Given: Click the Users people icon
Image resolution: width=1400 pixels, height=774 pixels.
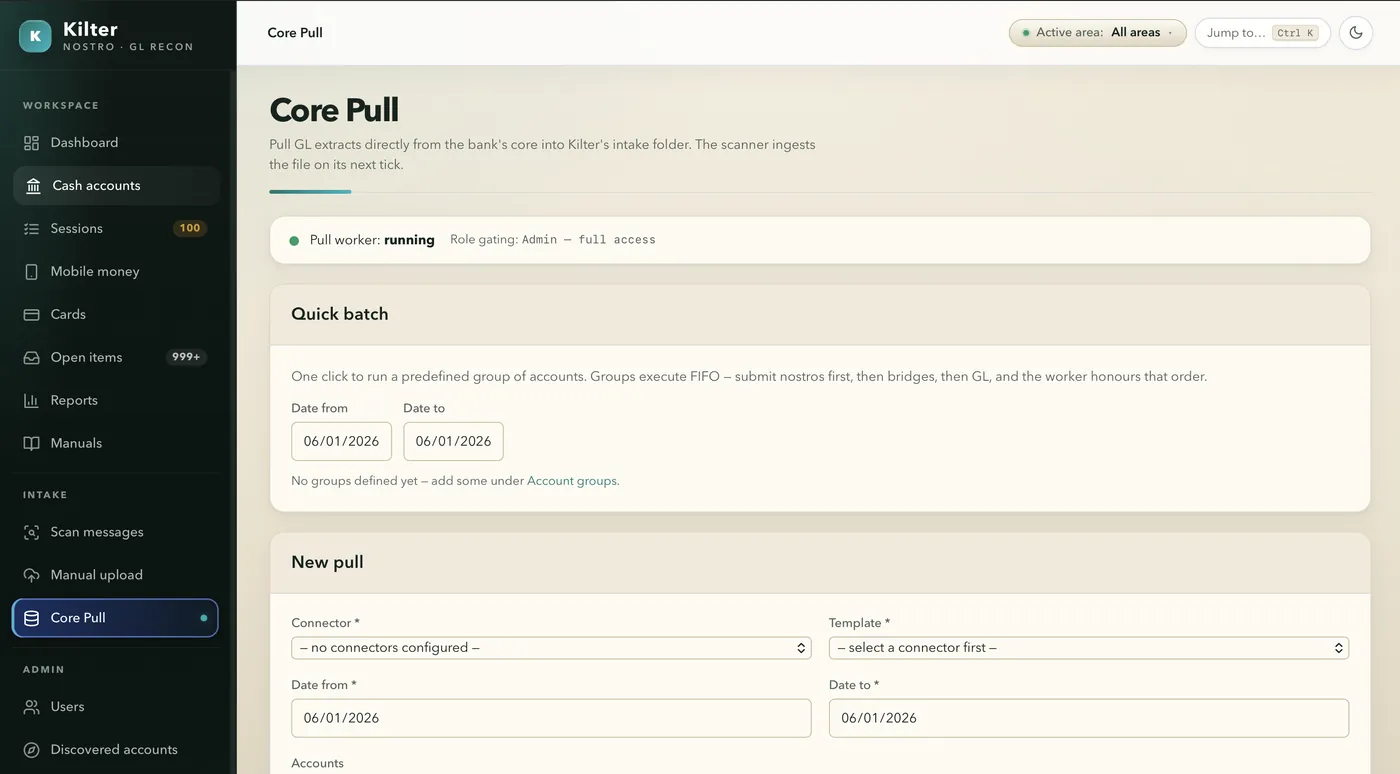Looking at the screenshot, I should [32, 707].
